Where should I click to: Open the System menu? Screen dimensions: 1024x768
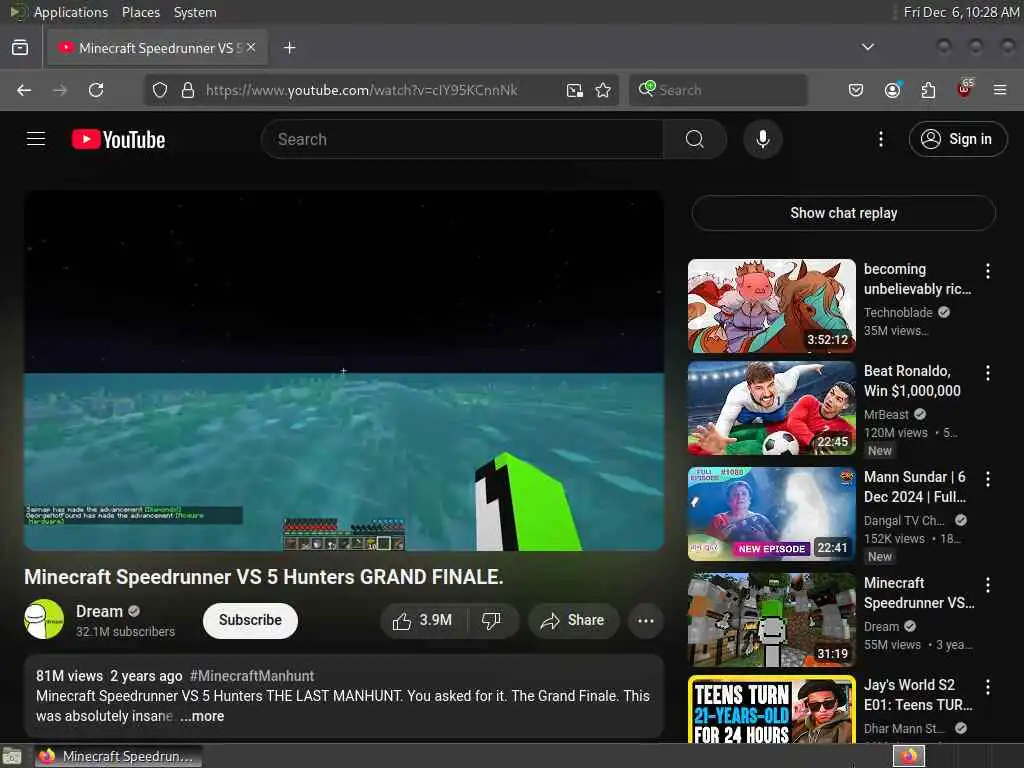(195, 12)
